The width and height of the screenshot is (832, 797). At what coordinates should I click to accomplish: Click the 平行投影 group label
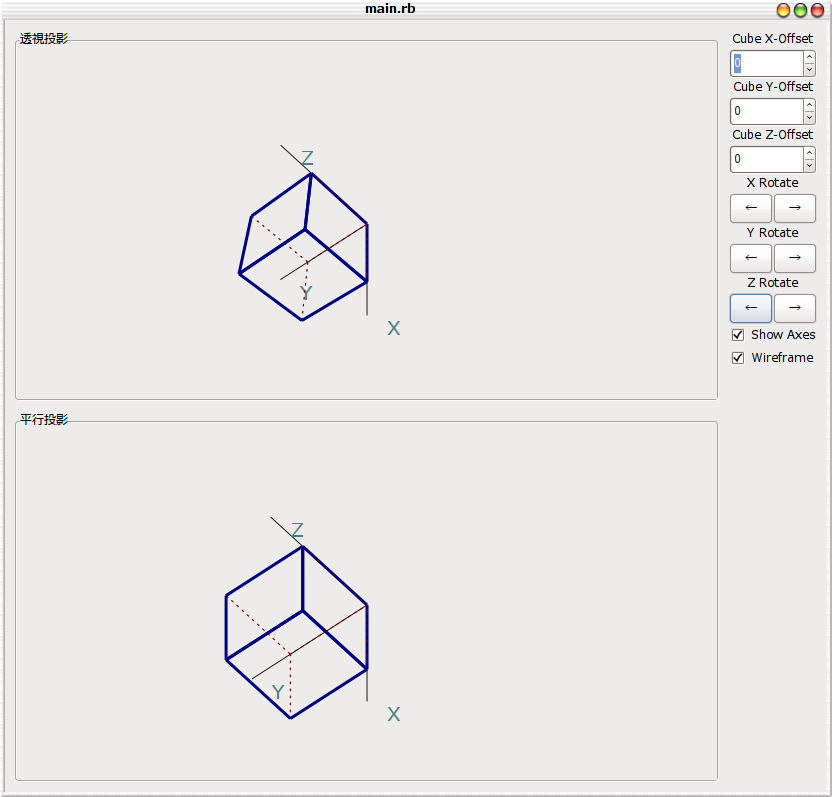44,420
